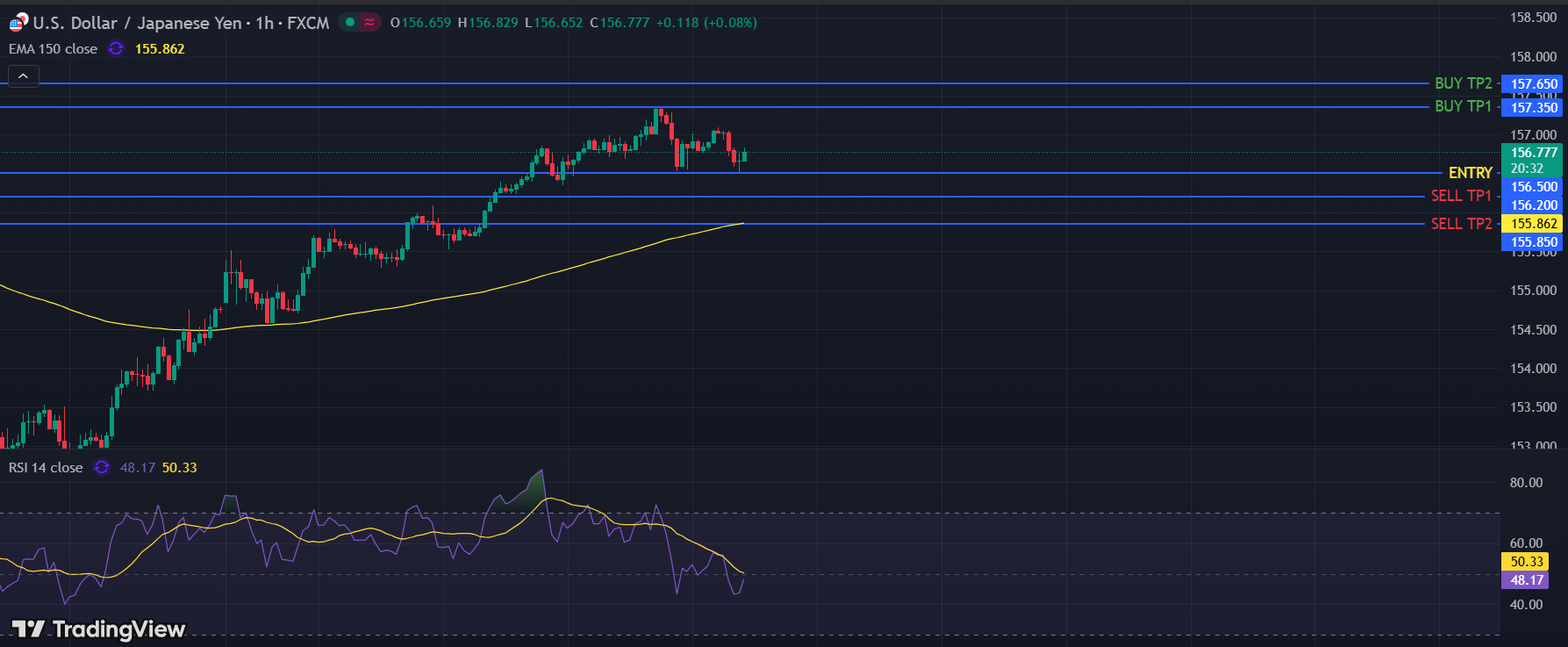
Task: Click the 157.650 price tag on axis
Action: [1533, 84]
